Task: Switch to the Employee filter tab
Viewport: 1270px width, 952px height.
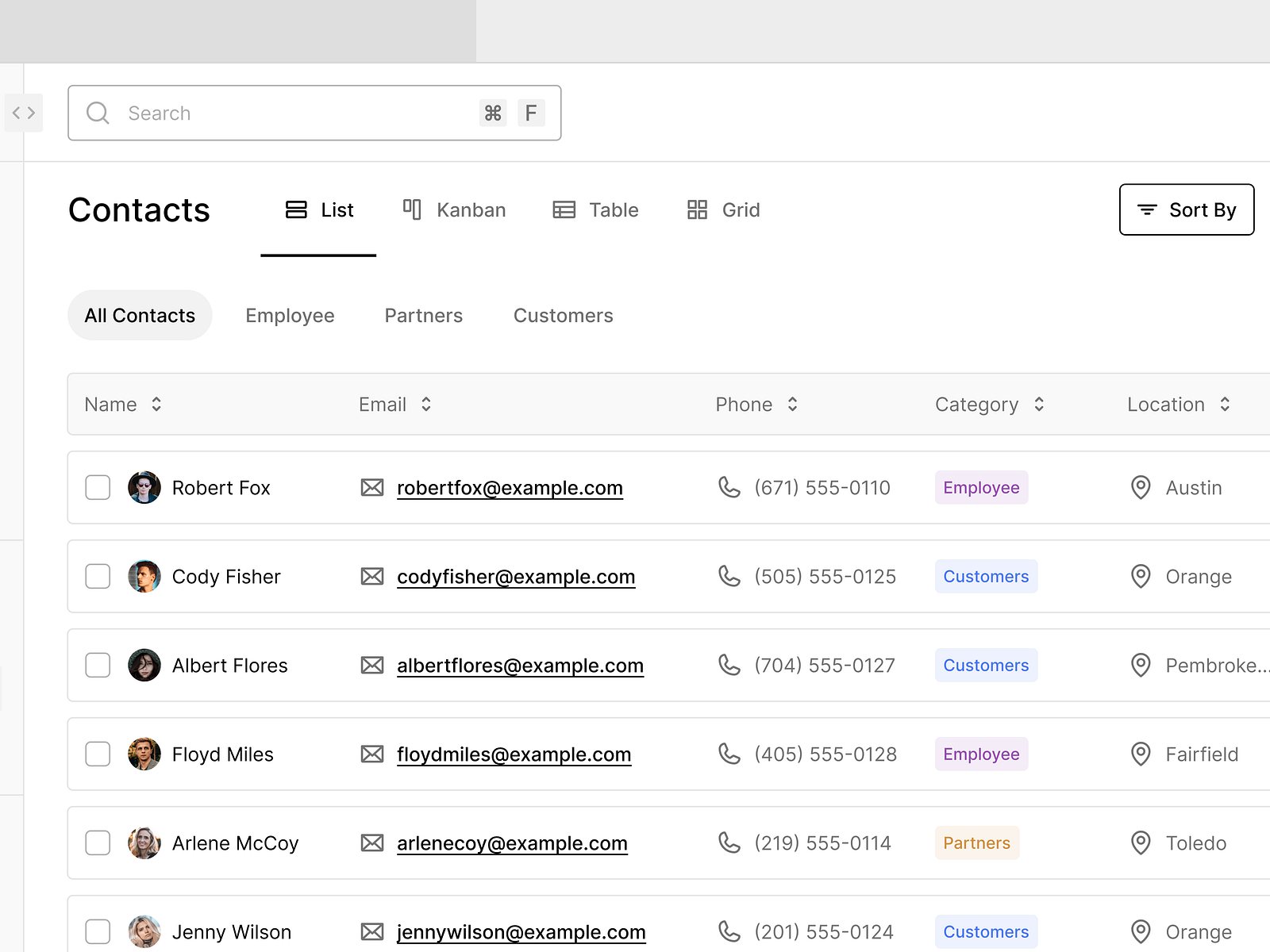Action: (x=290, y=315)
